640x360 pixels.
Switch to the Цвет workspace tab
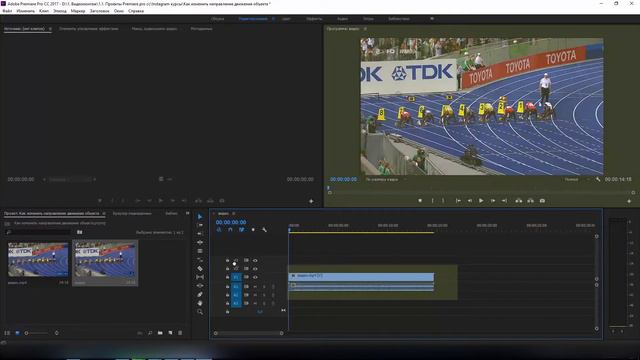pyautogui.click(x=287, y=19)
